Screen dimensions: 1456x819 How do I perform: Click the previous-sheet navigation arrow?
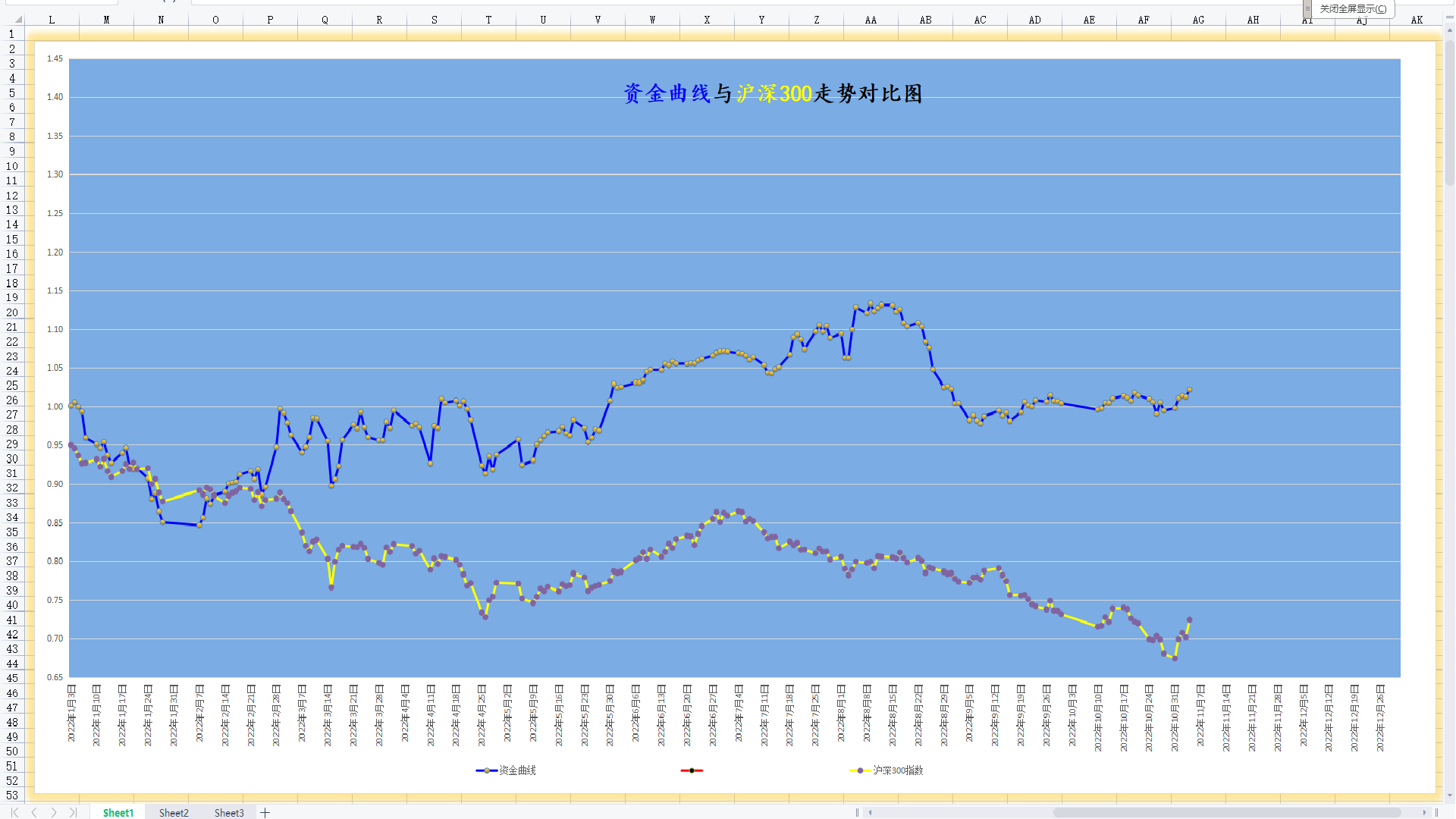click(x=33, y=812)
